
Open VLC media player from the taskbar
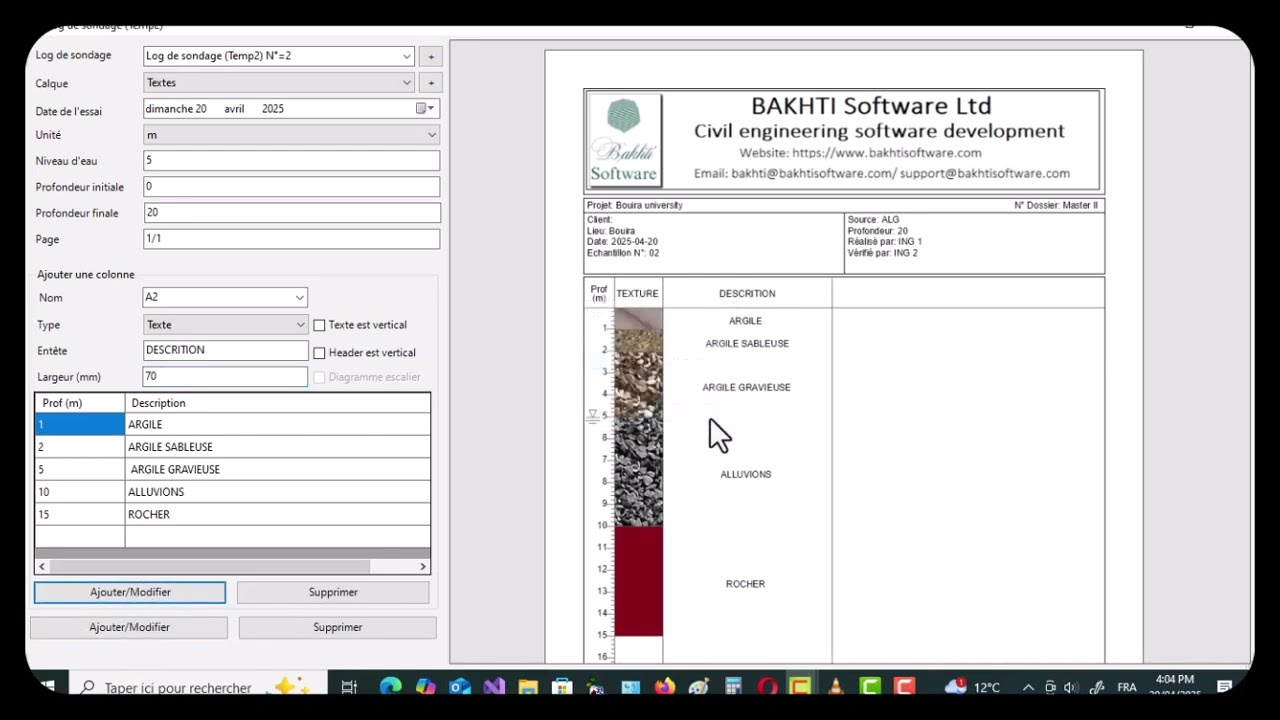835,687
